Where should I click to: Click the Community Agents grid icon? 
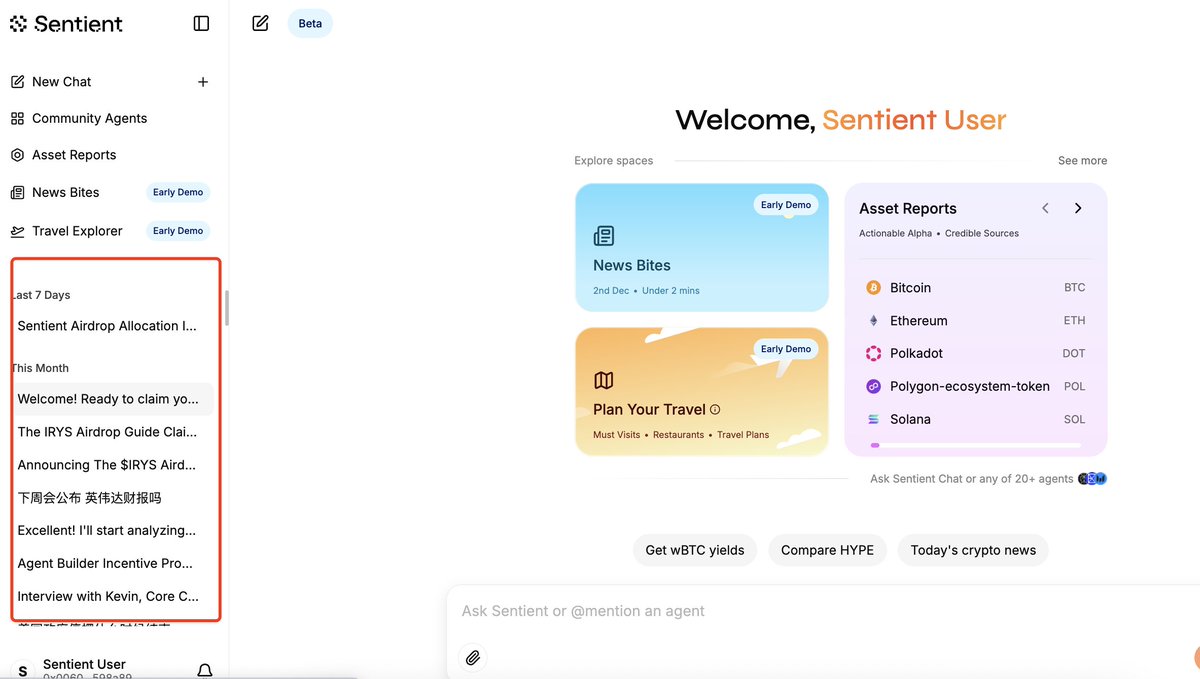[17, 118]
